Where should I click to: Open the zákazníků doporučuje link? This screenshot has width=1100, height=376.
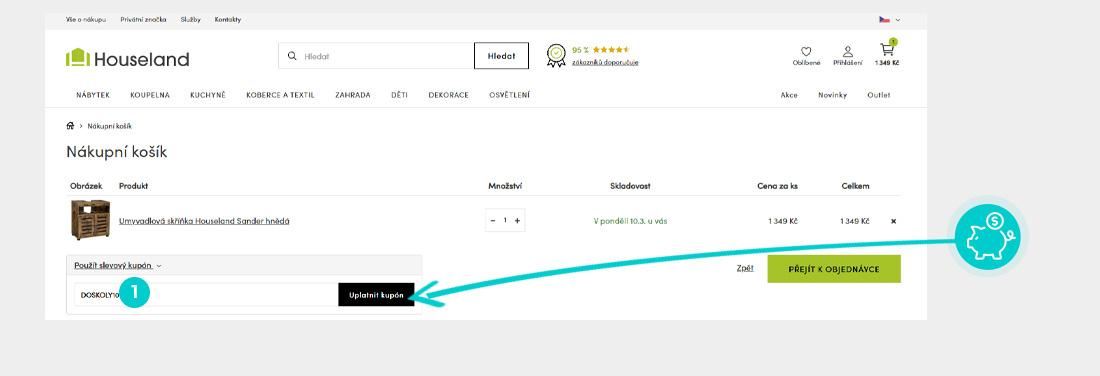tap(605, 62)
